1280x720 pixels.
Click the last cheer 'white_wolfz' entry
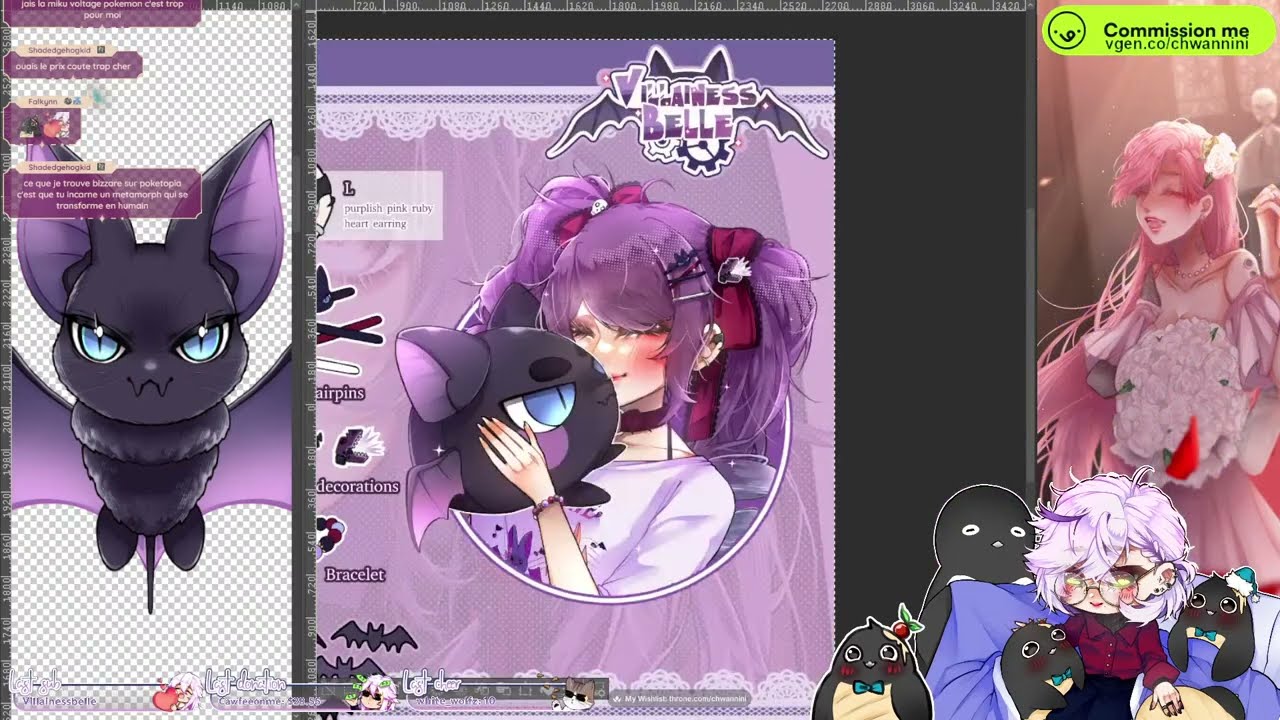[457, 702]
